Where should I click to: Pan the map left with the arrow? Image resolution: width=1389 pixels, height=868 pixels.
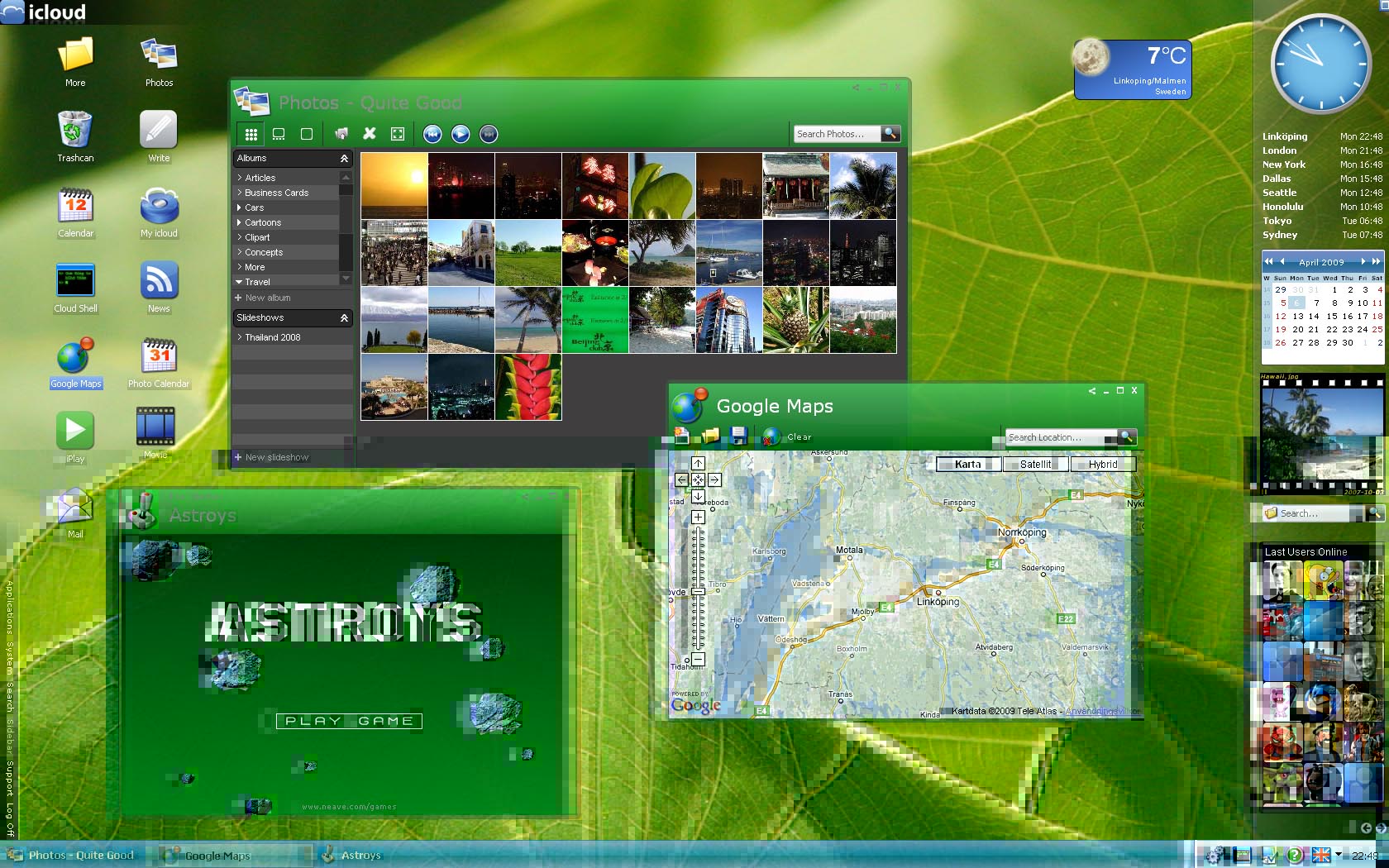[x=682, y=479]
